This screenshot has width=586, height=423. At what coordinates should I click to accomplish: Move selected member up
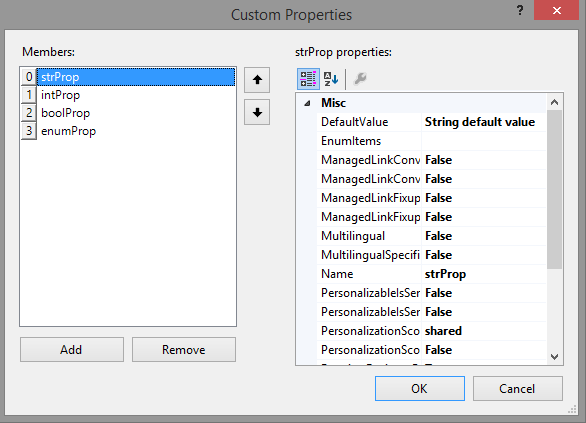point(257,80)
